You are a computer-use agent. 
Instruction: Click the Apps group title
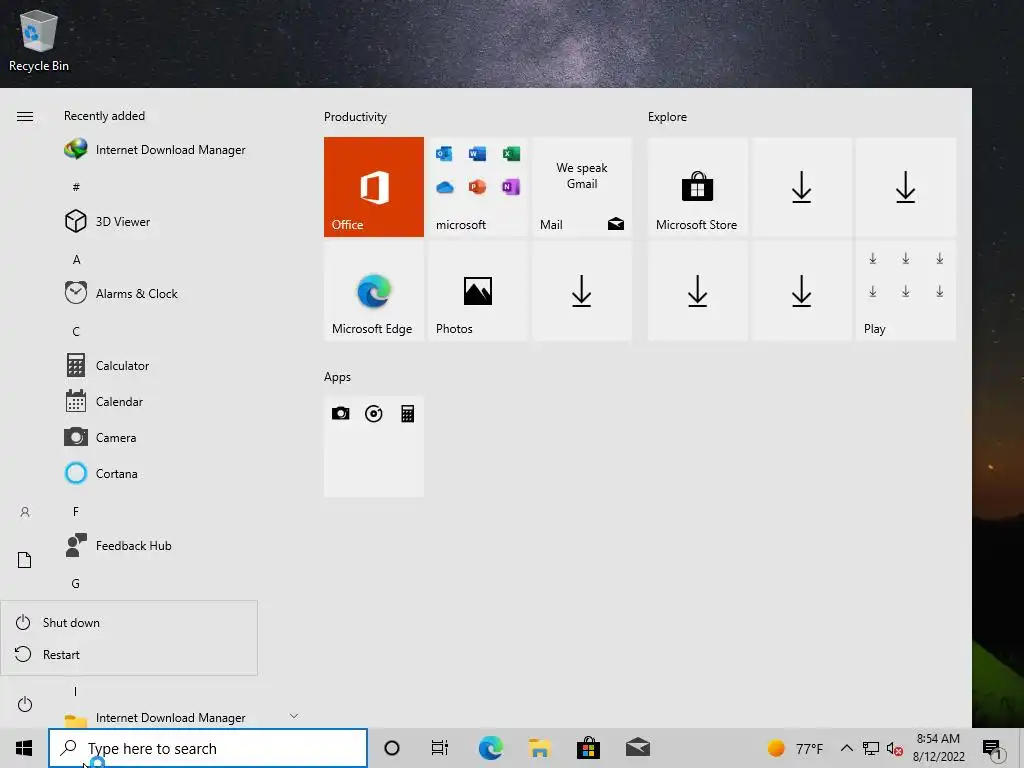[x=337, y=377]
